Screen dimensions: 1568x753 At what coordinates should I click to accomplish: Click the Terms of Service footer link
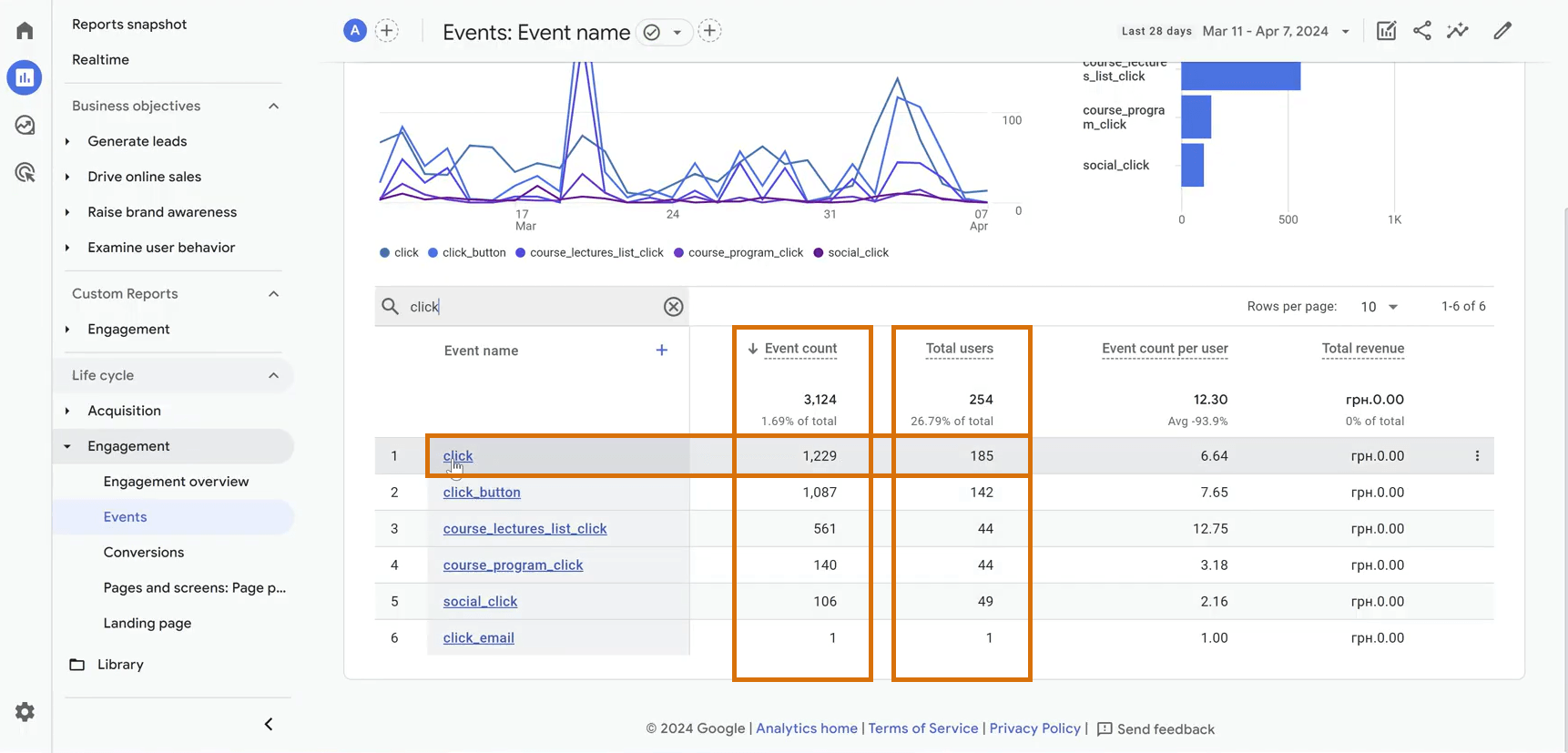(923, 728)
